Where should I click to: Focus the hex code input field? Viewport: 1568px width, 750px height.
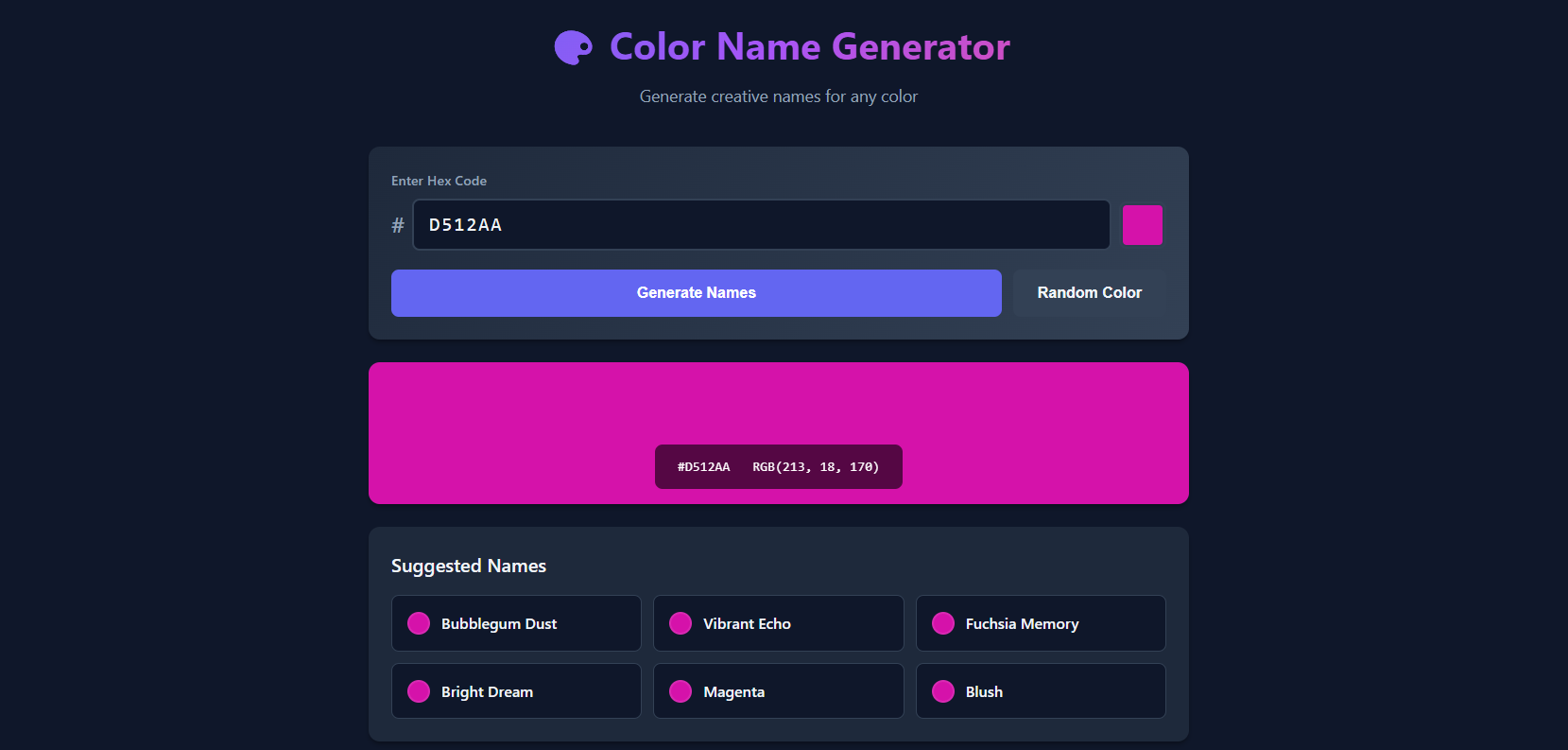[x=762, y=225]
